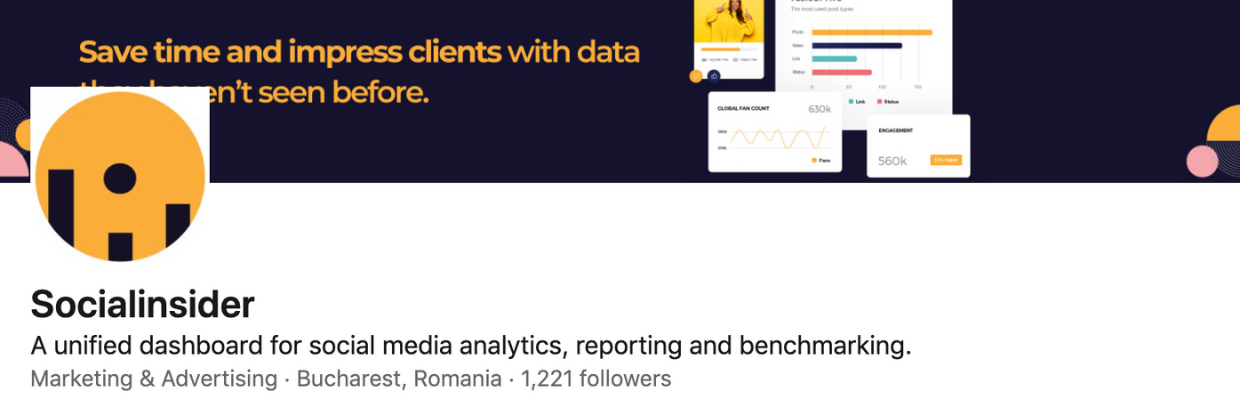Click the orange higher badge in Engagement card
The width and height of the screenshot is (1240, 400).
[x=946, y=160]
